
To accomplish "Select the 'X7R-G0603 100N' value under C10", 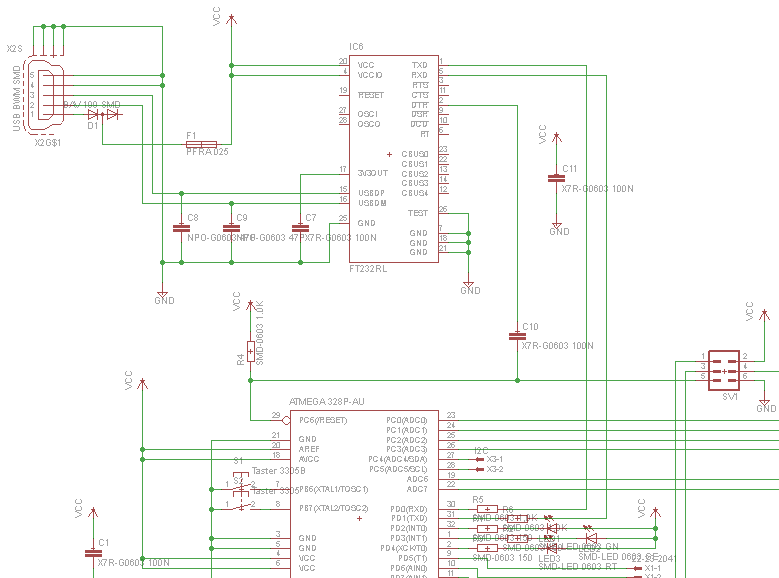I will click(557, 346).
